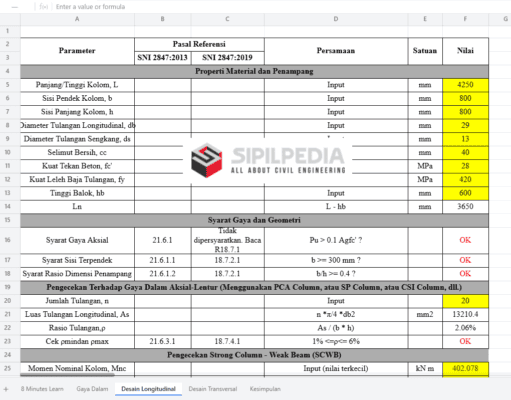The height and width of the screenshot is (400, 511).
Task: Click the horizontal scrollbar under the grid
Action: (x=67, y=375)
